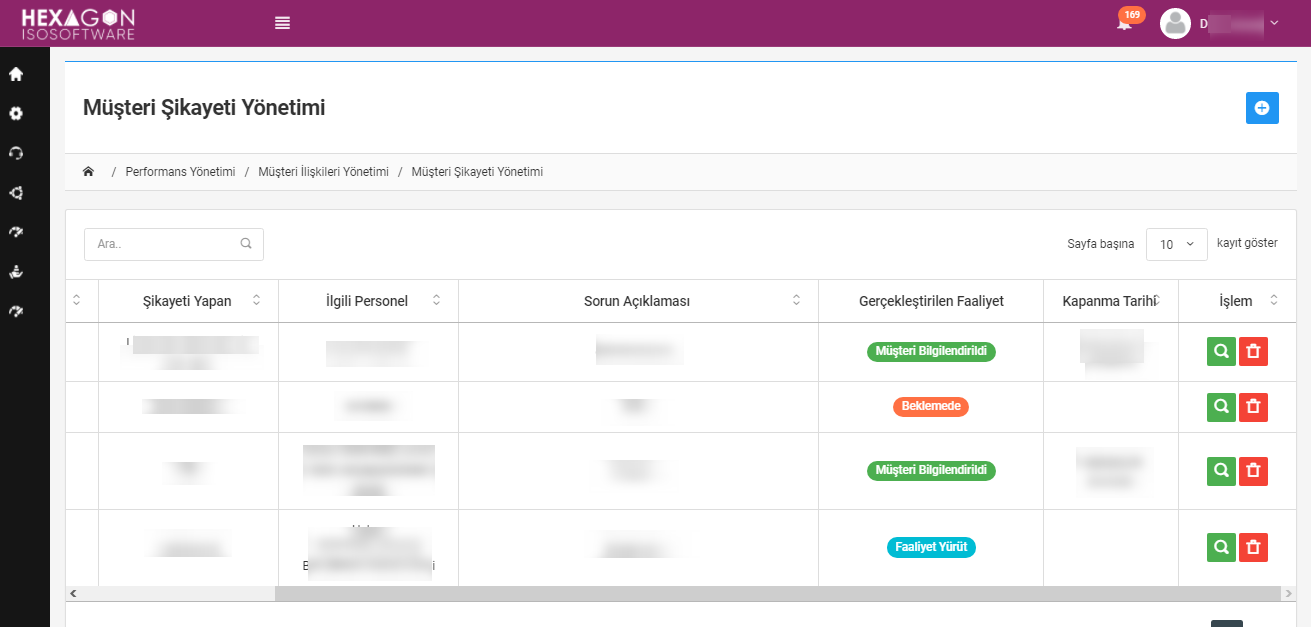Open the settings gear in the sidebar
This screenshot has width=1311, height=627.
click(x=16, y=114)
